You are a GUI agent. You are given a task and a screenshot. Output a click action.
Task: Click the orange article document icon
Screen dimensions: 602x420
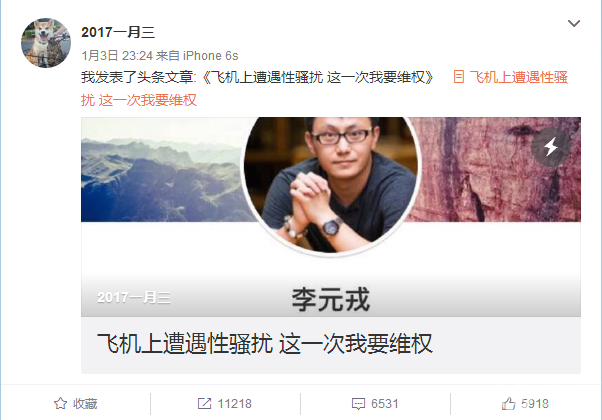tap(458, 77)
